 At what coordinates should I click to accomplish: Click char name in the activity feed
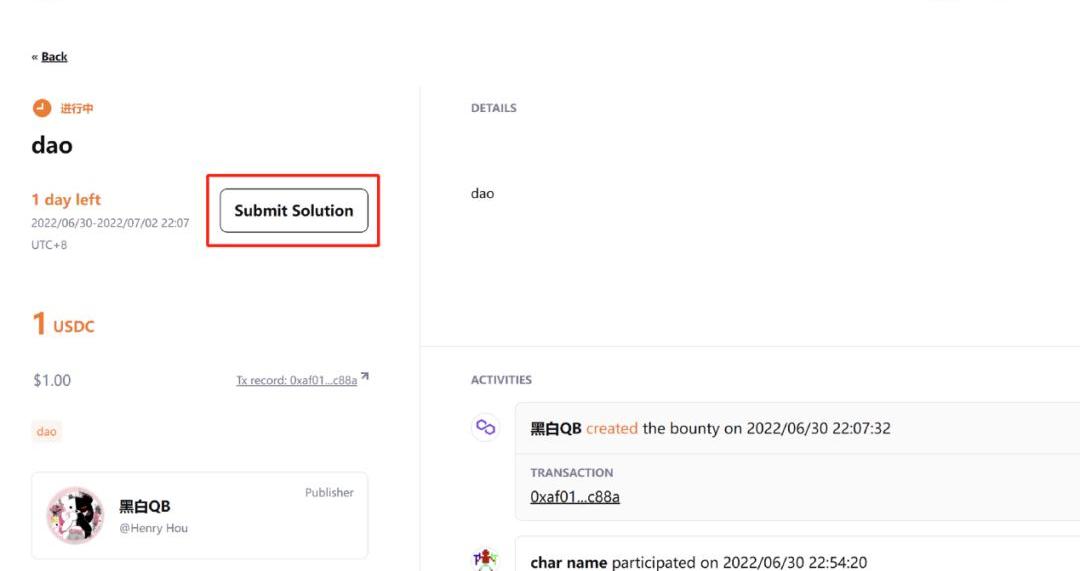coord(568,562)
